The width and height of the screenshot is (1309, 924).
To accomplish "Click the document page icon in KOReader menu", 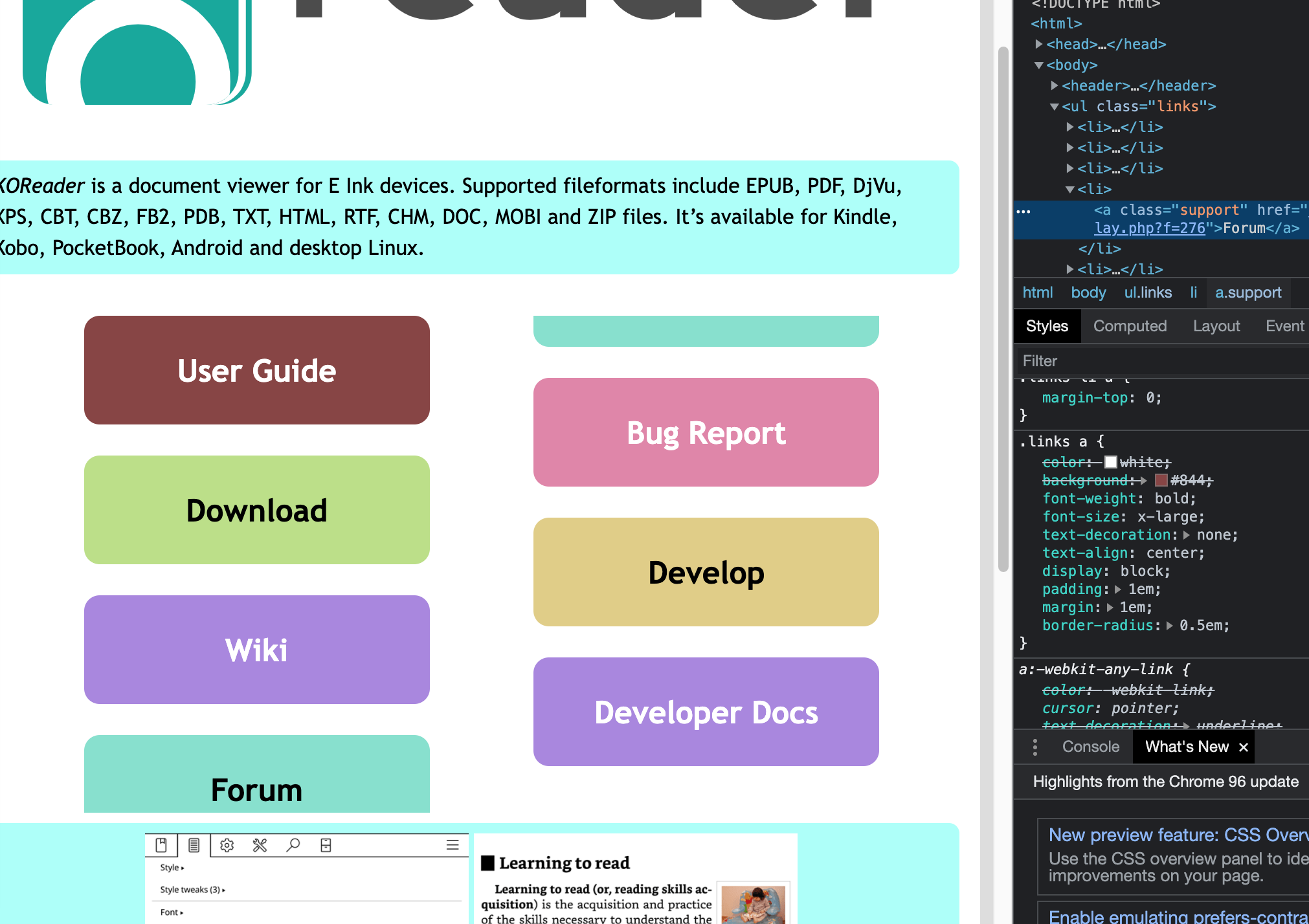I will pos(194,845).
